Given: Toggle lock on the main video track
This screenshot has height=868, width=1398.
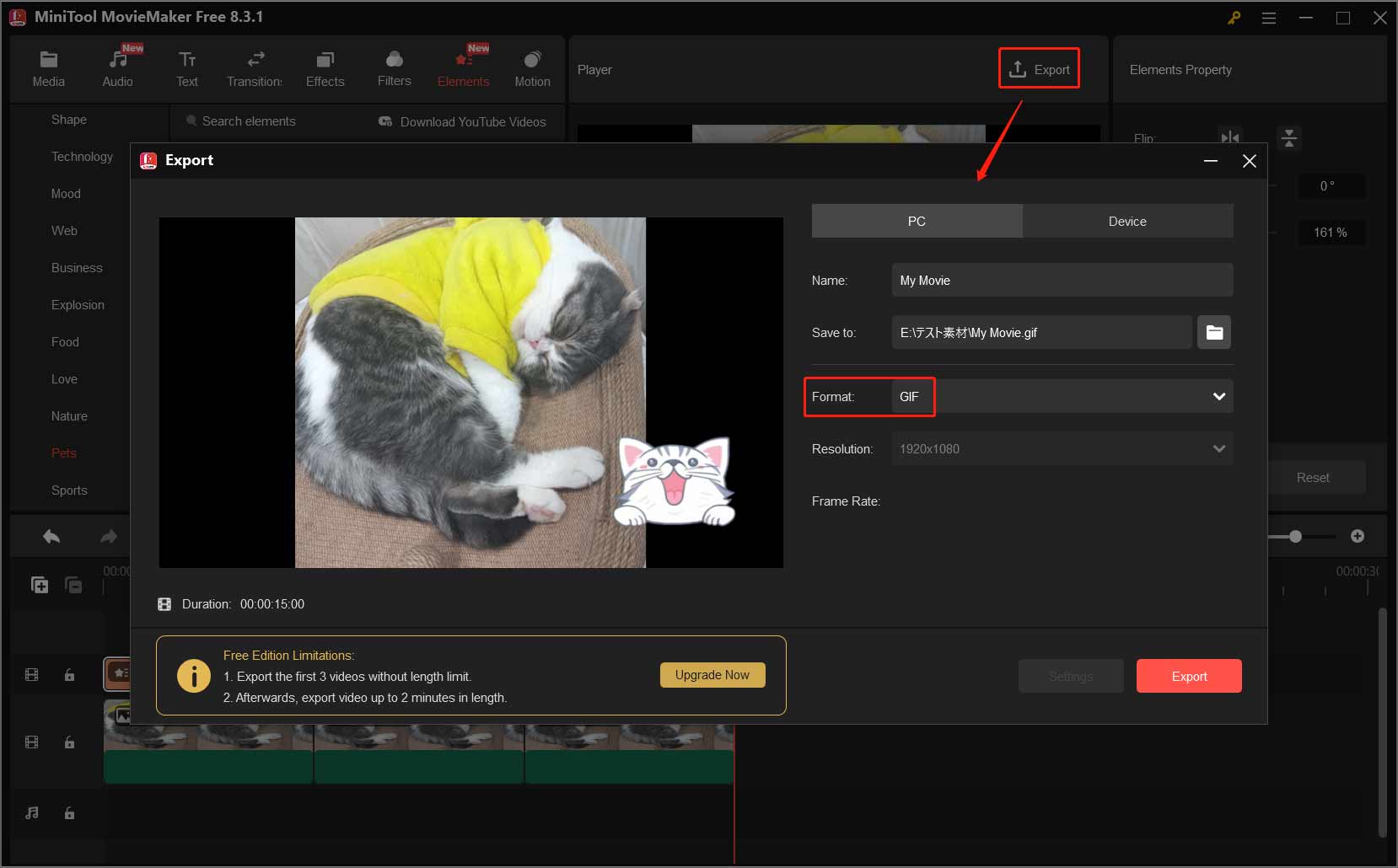Looking at the screenshot, I should pos(70,742).
